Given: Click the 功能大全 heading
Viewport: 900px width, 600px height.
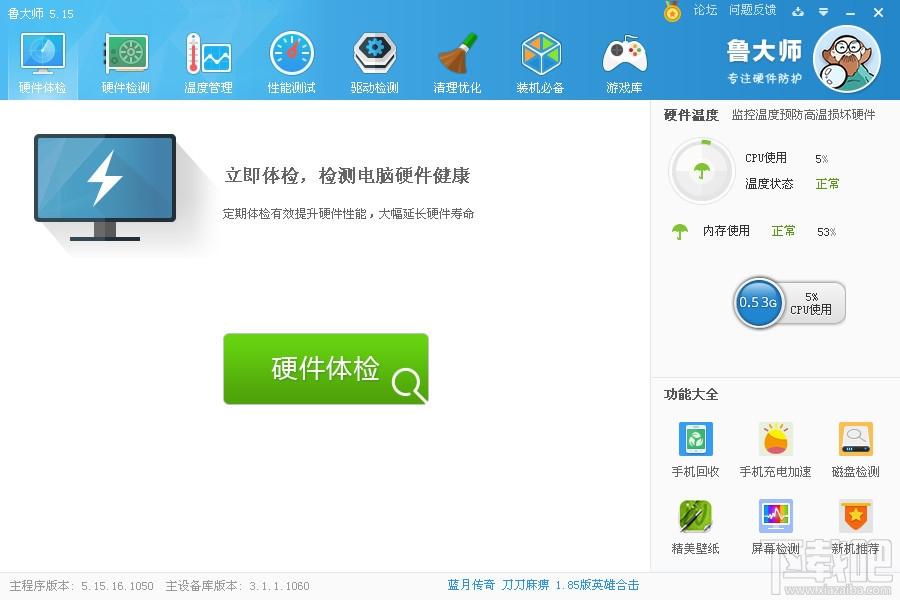Looking at the screenshot, I should click(691, 394).
